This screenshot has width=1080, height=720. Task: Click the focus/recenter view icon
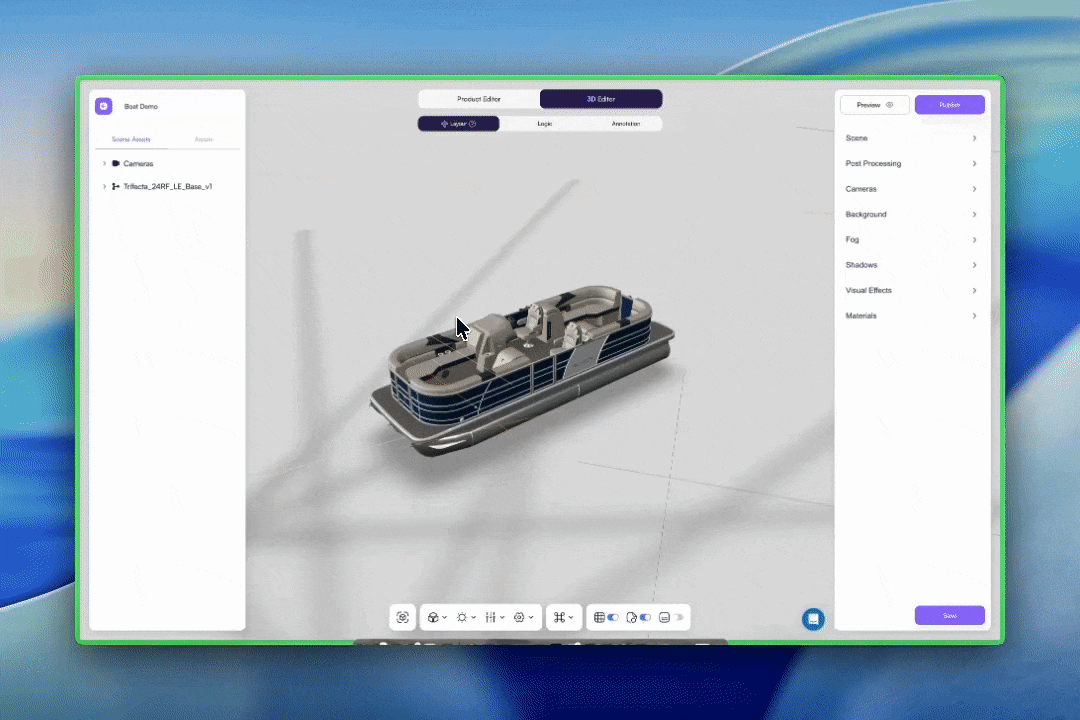click(x=403, y=618)
